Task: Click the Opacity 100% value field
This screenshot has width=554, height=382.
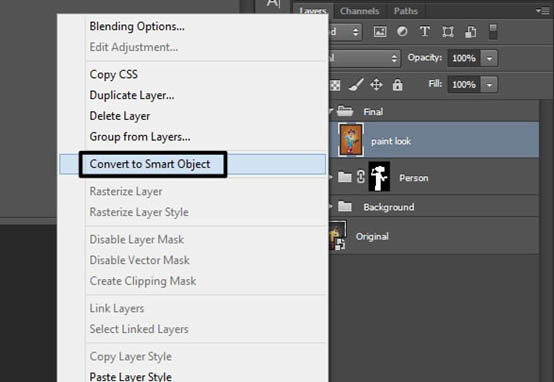Action: click(464, 58)
